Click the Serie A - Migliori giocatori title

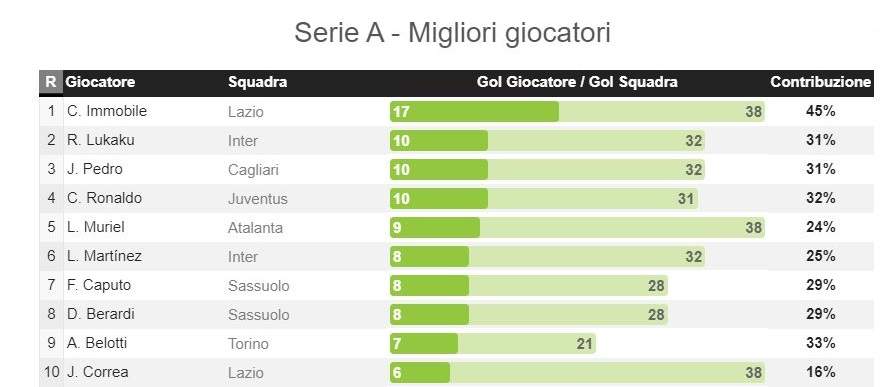(452, 33)
